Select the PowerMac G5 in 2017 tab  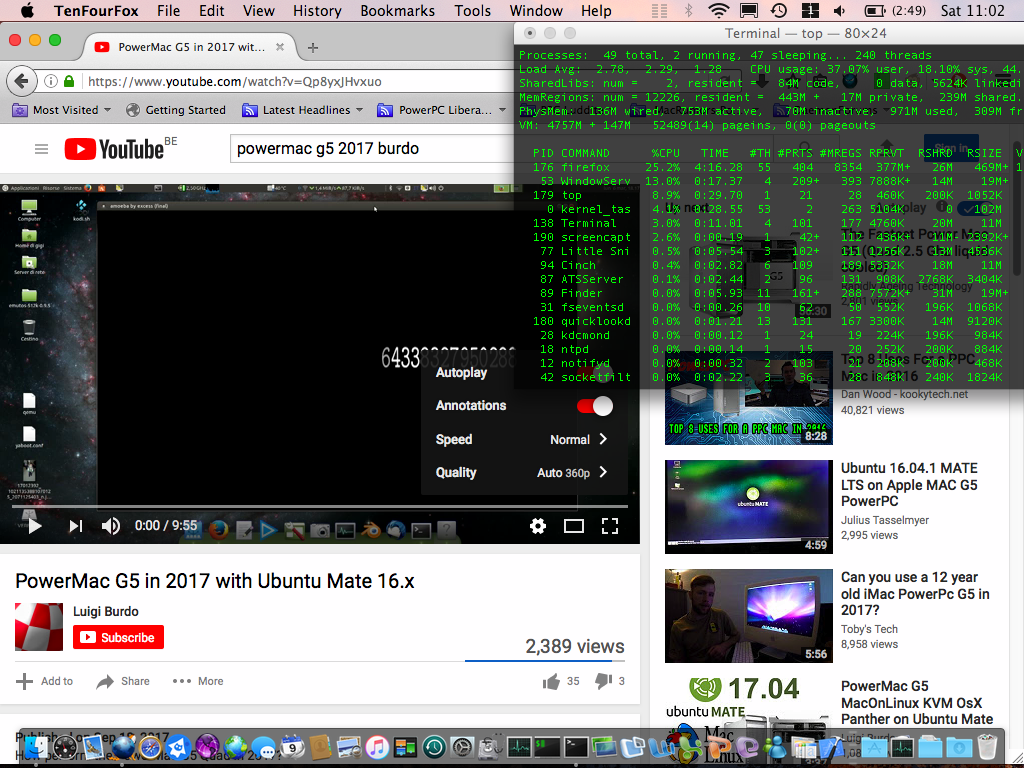tap(189, 47)
